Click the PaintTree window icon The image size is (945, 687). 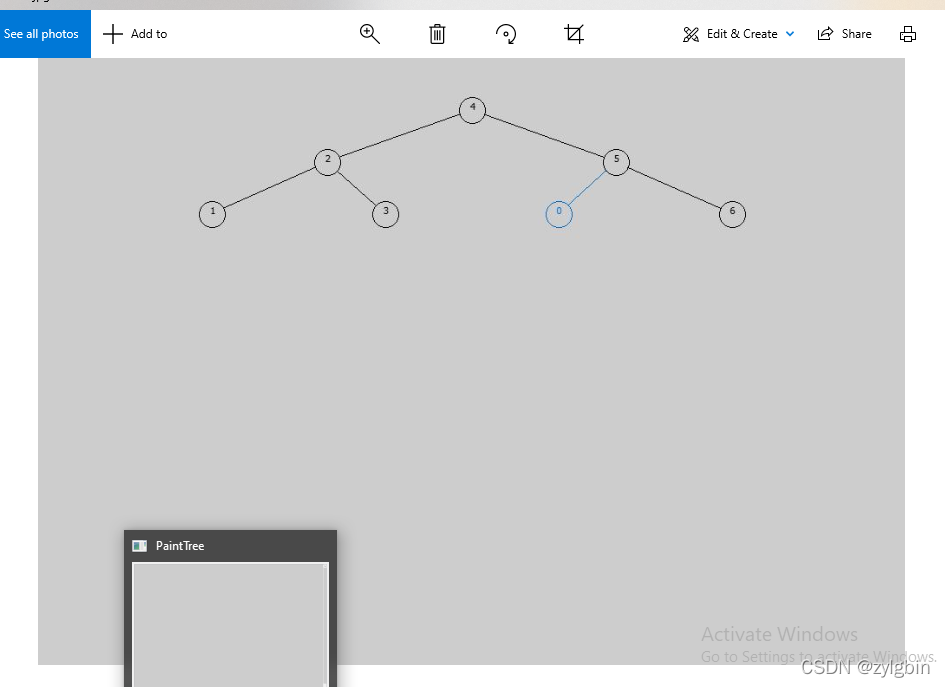tap(139, 546)
